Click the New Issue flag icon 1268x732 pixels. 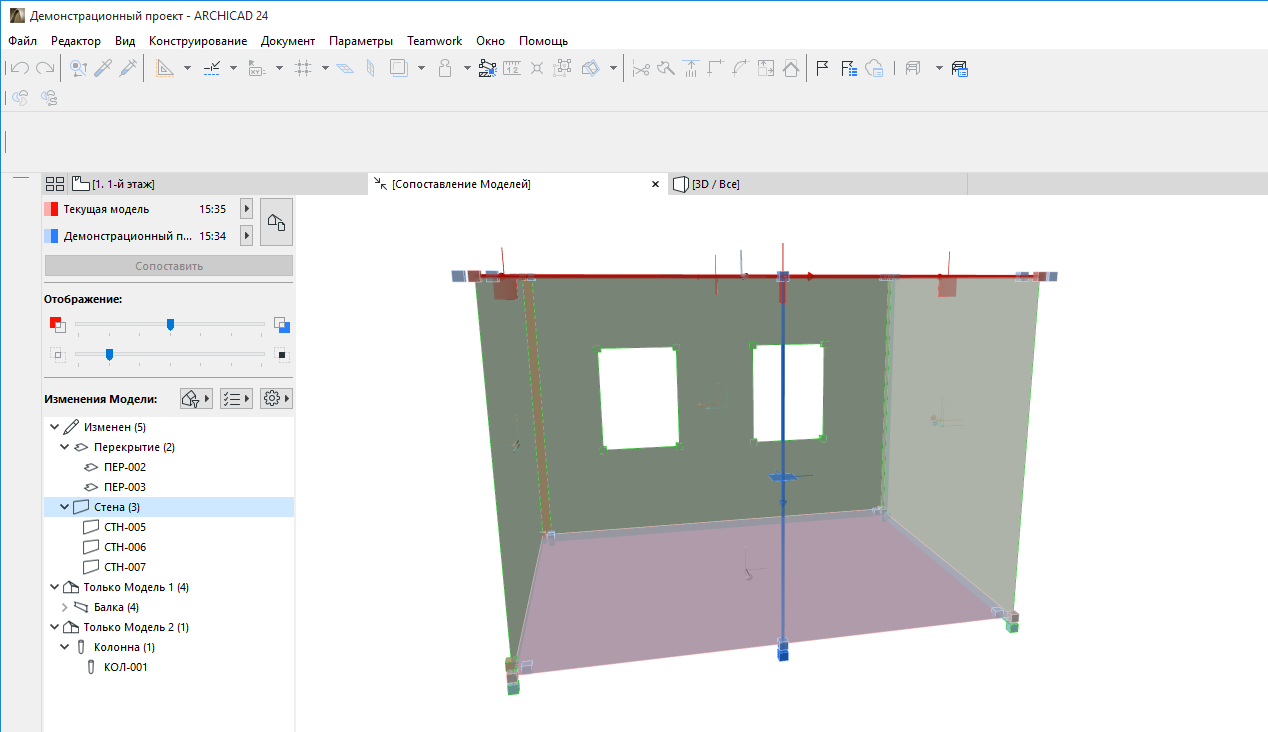pyautogui.click(x=822, y=68)
